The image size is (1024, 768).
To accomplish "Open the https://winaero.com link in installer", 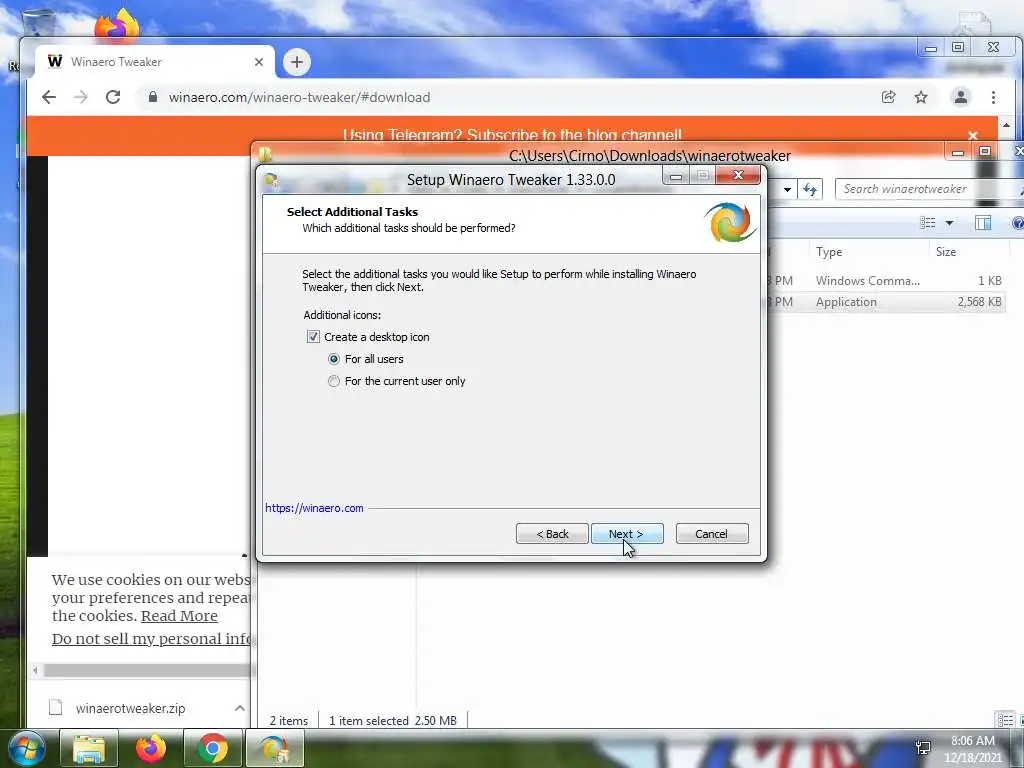I will point(314,508).
